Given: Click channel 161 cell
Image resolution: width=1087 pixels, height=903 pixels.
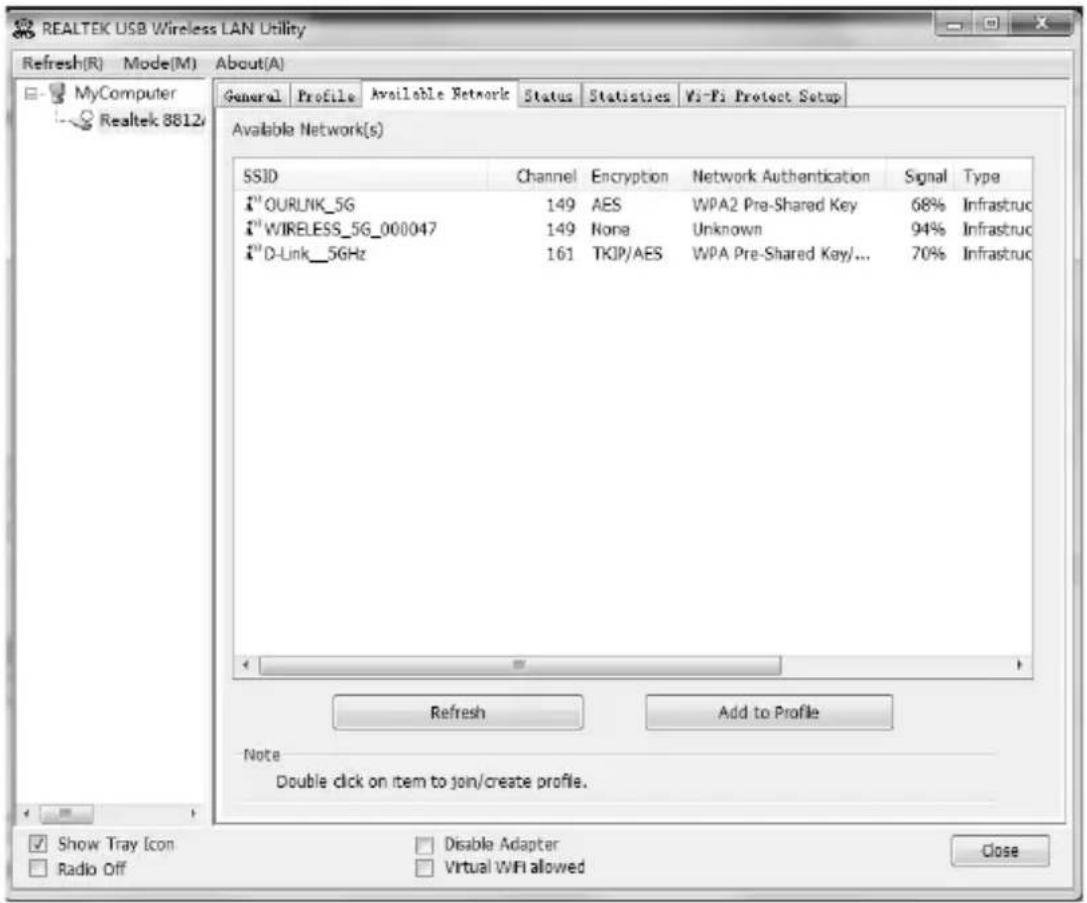Looking at the screenshot, I should [560, 254].
